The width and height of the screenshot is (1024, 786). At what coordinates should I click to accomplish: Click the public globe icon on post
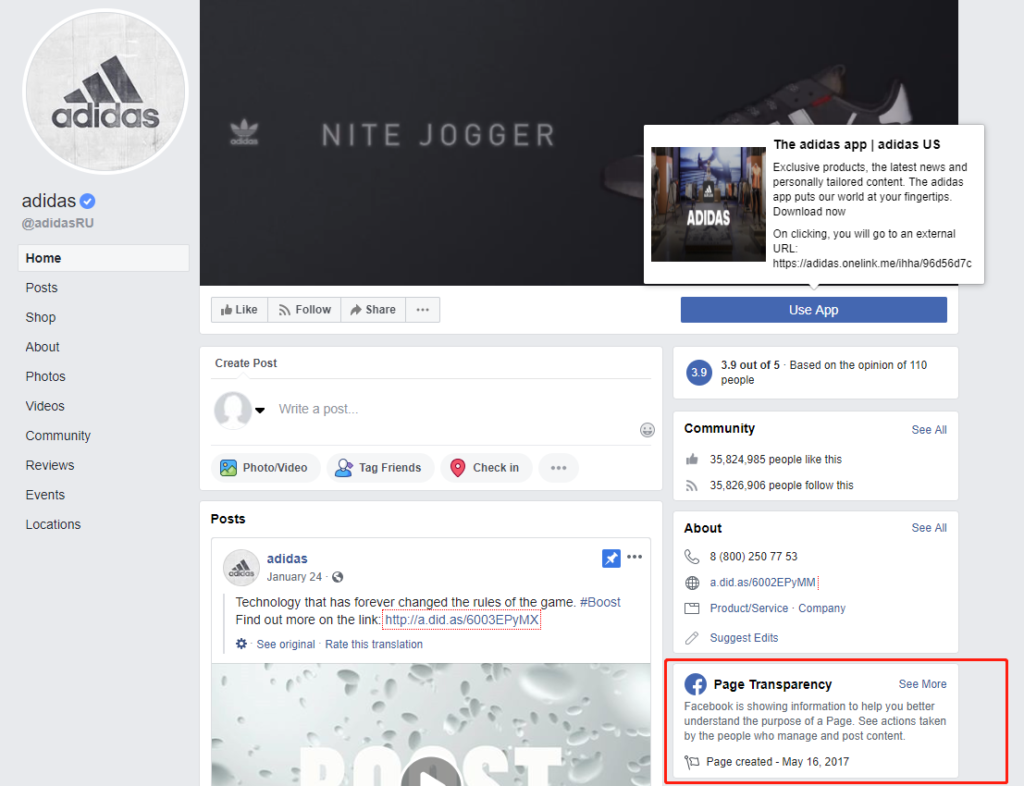point(338,577)
